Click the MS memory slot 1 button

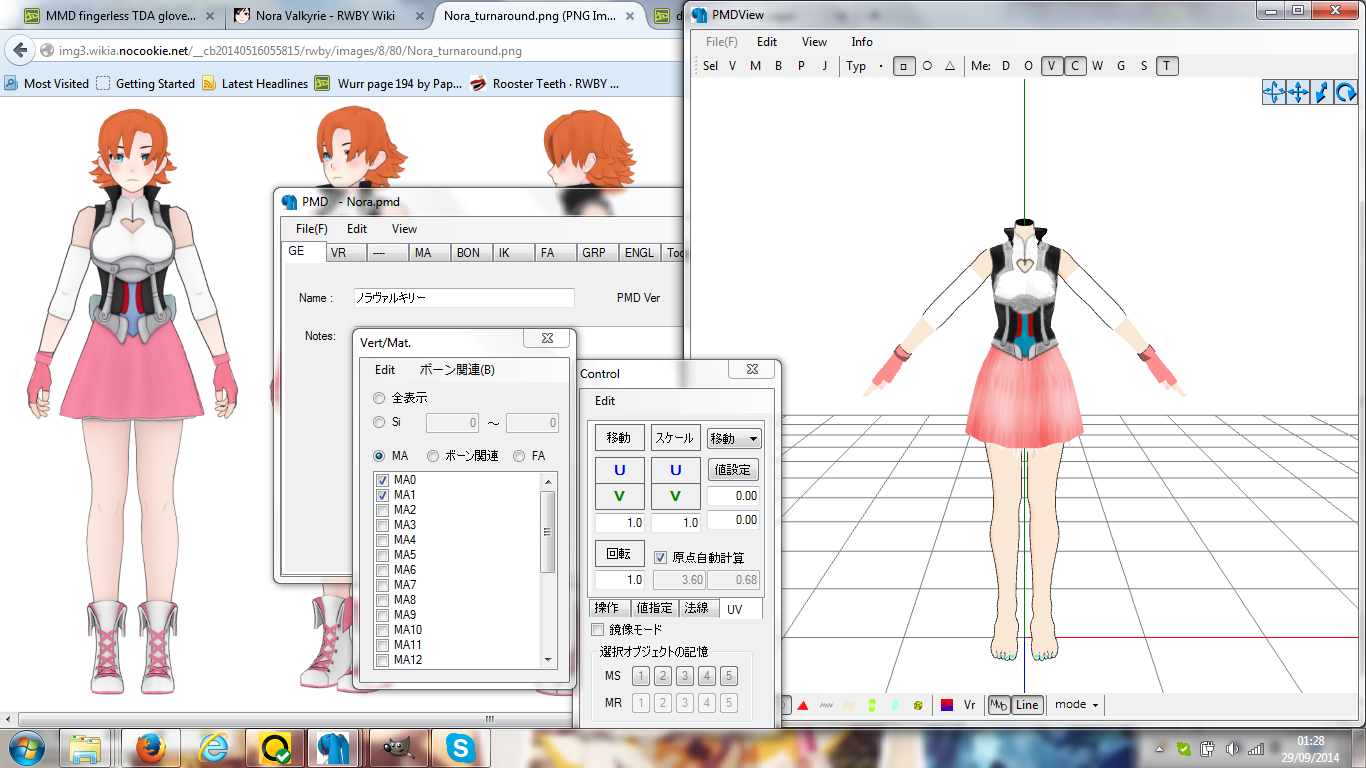click(x=641, y=677)
